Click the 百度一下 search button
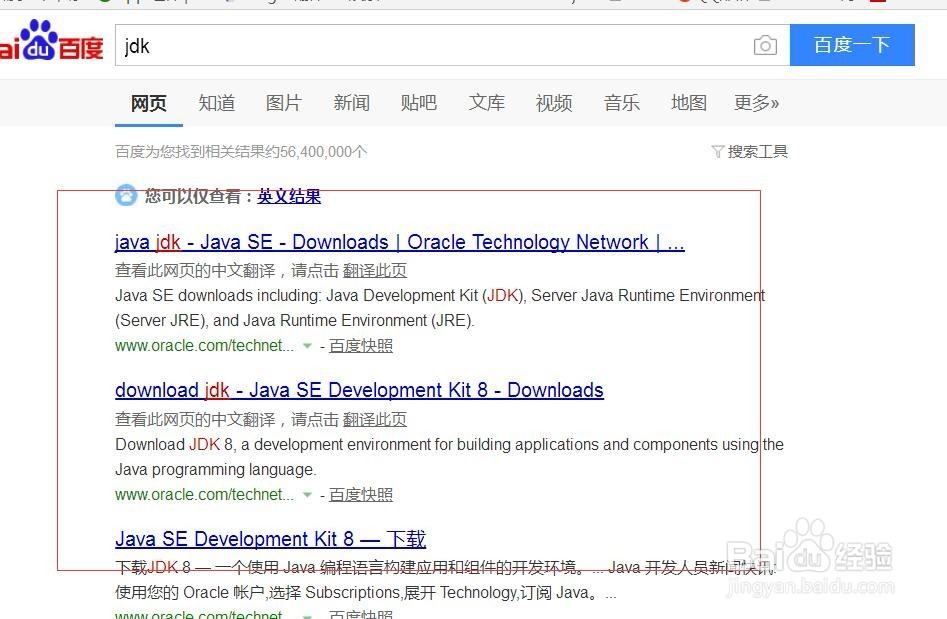This screenshot has height=619, width=947. pos(852,45)
